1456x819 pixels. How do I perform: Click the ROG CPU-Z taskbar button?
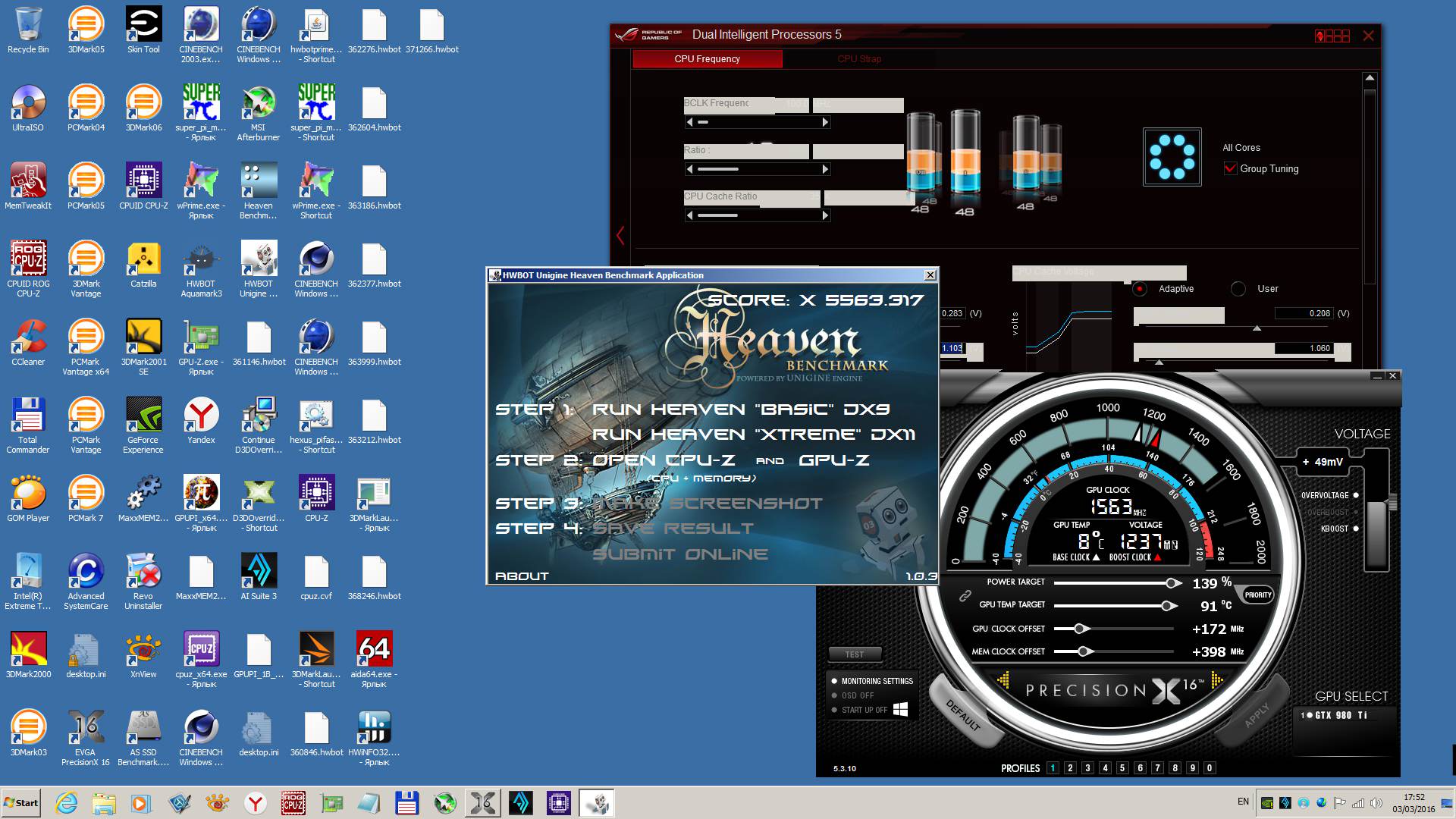tap(293, 803)
